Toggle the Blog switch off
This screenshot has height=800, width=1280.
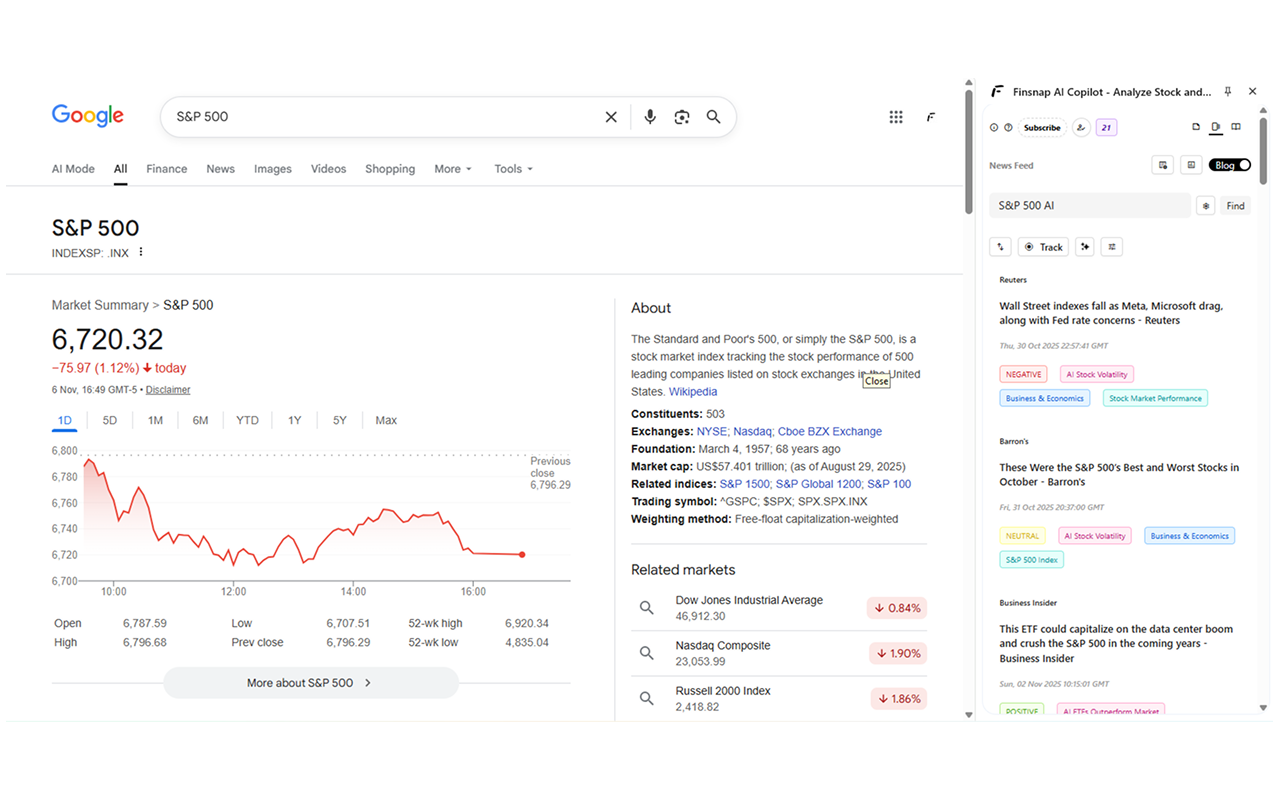click(1230, 165)
